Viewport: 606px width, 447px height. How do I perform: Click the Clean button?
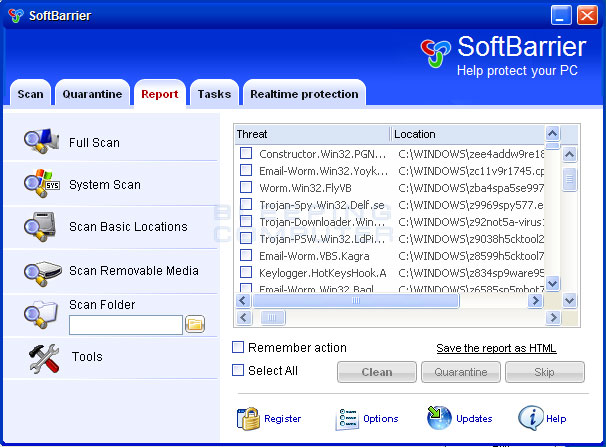pos(377,372)
